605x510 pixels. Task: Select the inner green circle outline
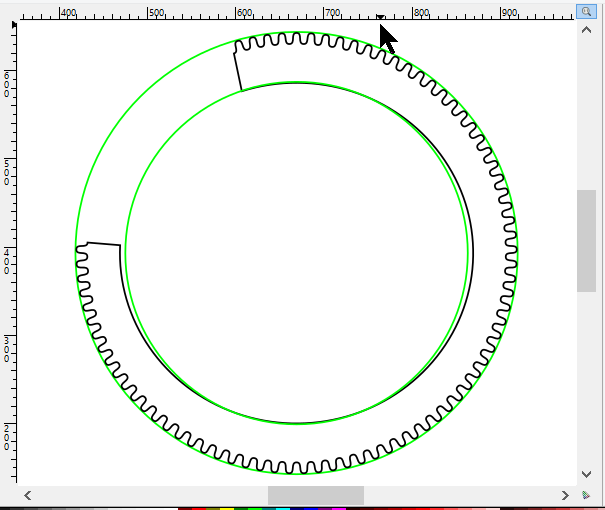point(125,255)
